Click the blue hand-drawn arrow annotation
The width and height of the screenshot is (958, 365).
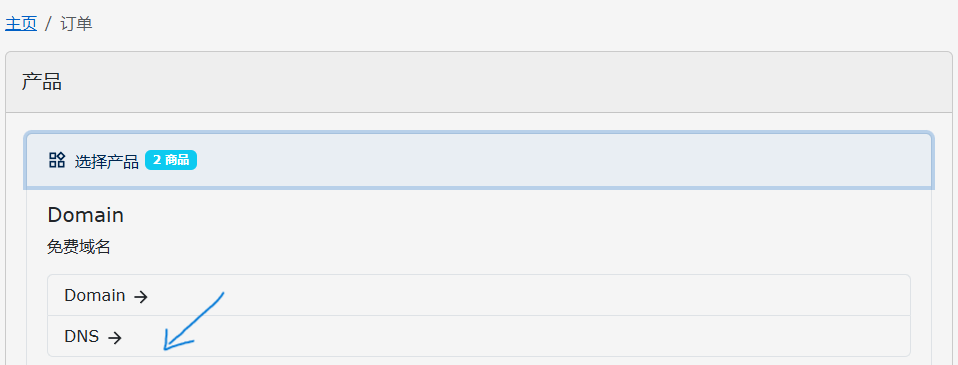194,322
